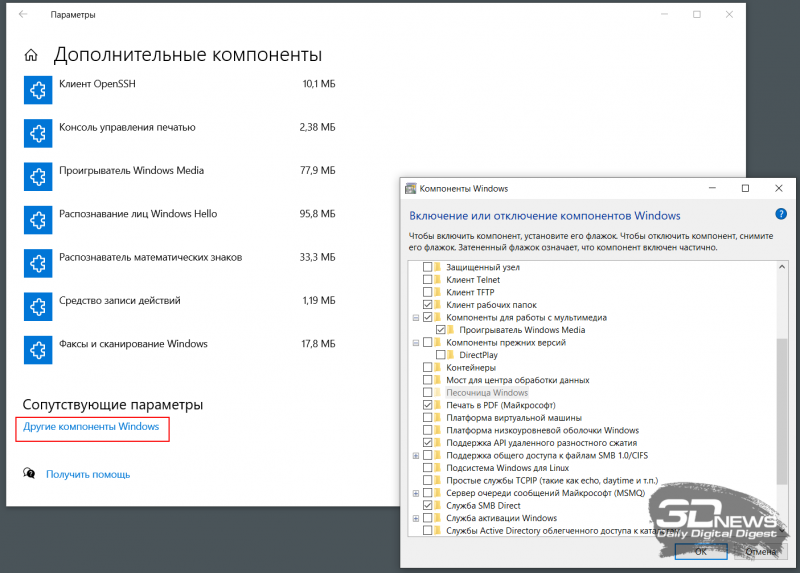Viewport: 800px width, 573px height.
Task: Click the Средство записи действий icon
Action: point(37,305)
